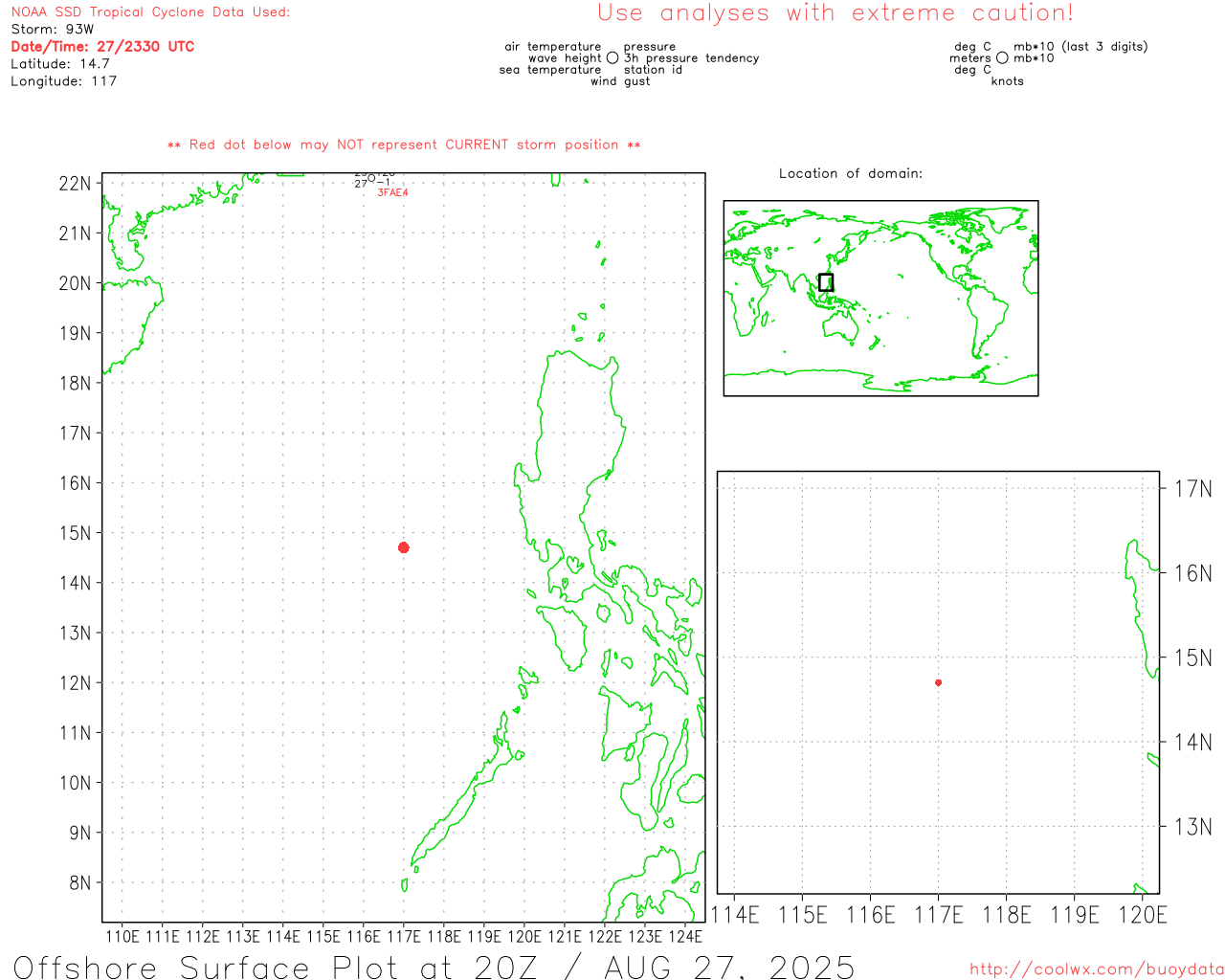Click the 'station id' legend label

click(653, 70)
